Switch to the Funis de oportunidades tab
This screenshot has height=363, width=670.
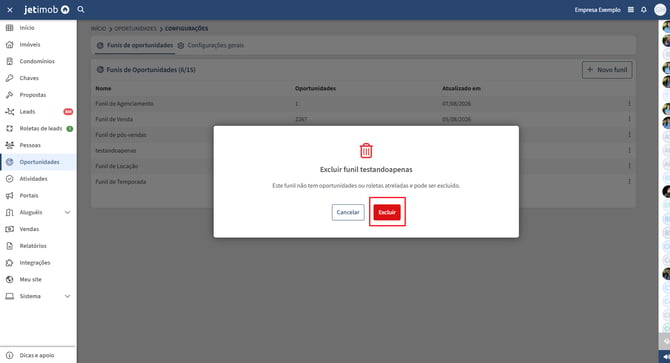point(135,45)
